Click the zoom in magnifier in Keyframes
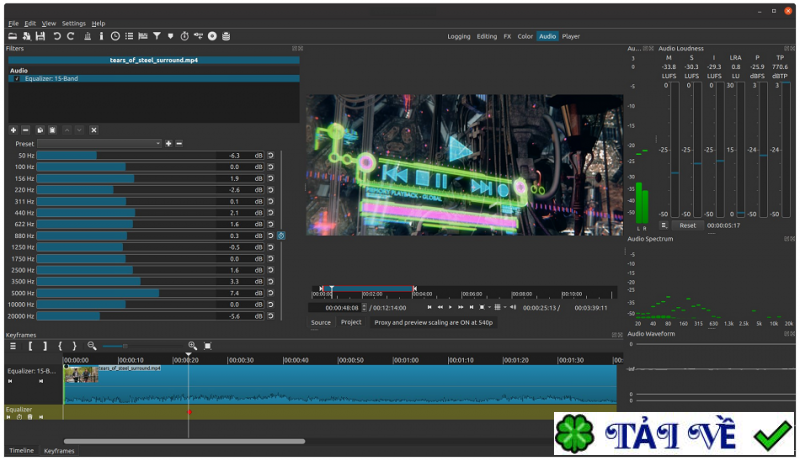The image size is (800, 461). (192, 345)
